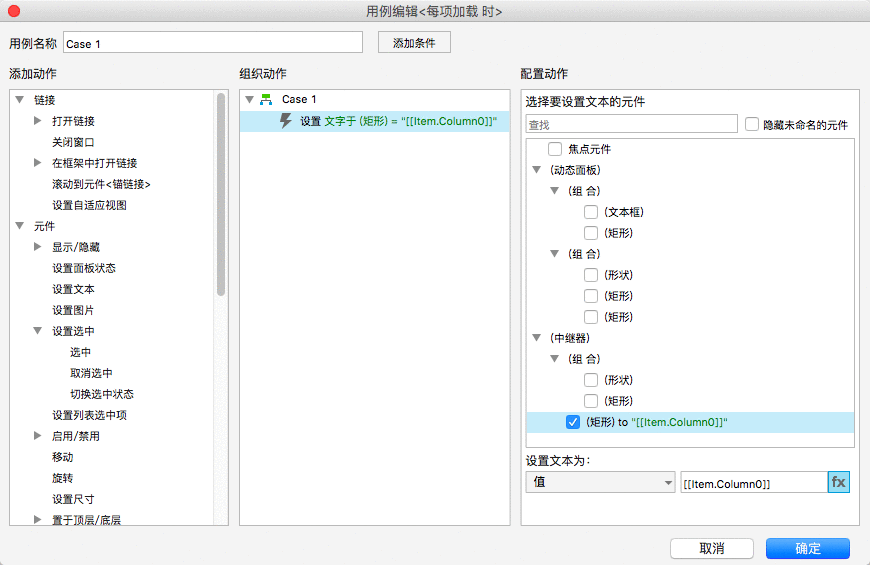Add the 旋转 action

coord(63,478)
